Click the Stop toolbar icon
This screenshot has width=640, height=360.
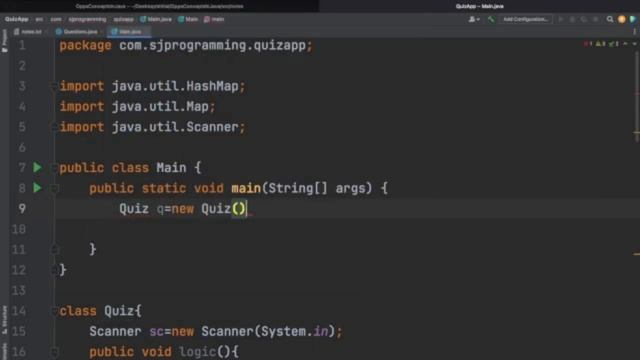click(x=596, y=19)
